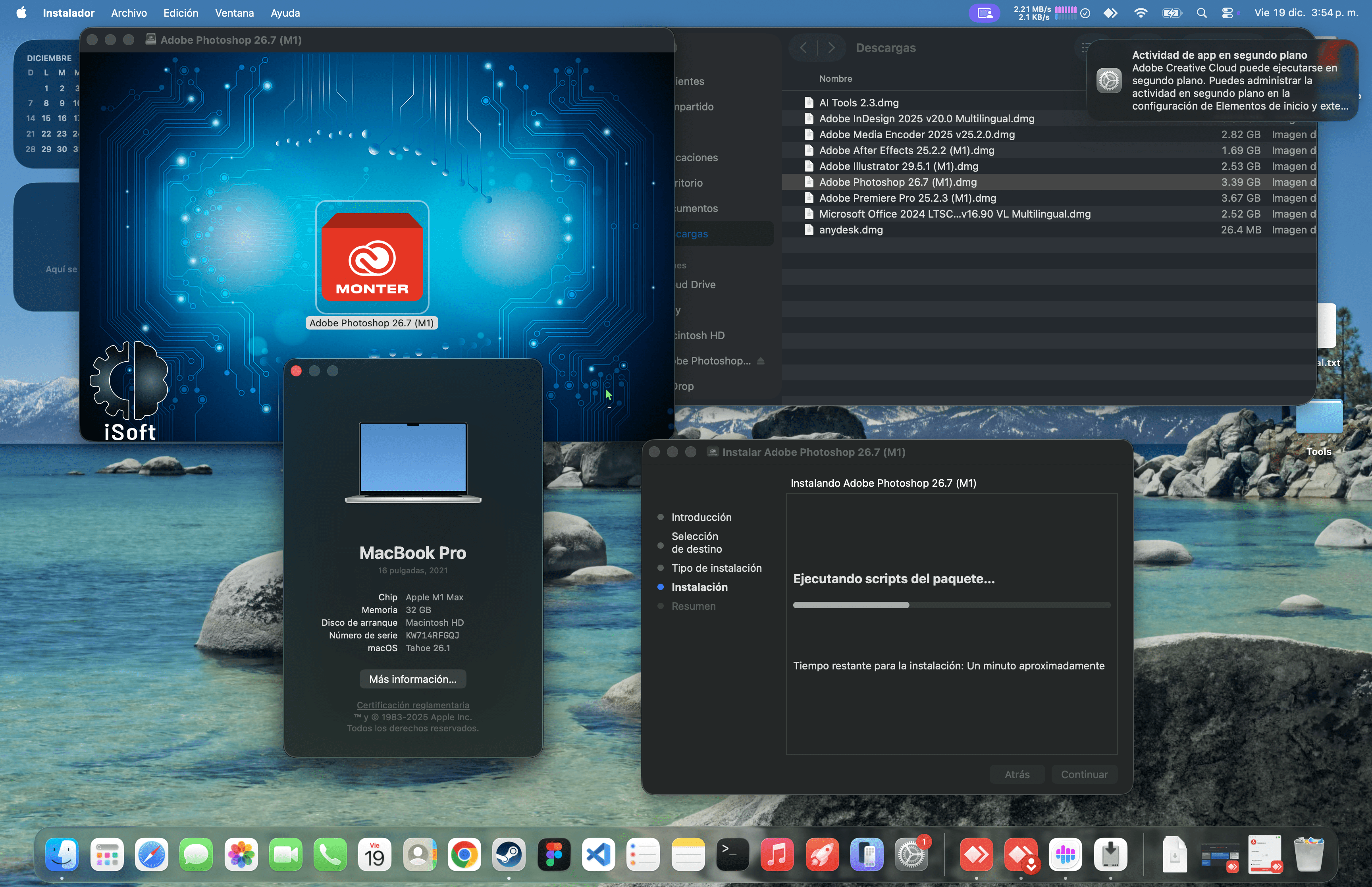Open the Trash in the Dock
This screenshot has height=887, width=1372.
(1308, 855)
